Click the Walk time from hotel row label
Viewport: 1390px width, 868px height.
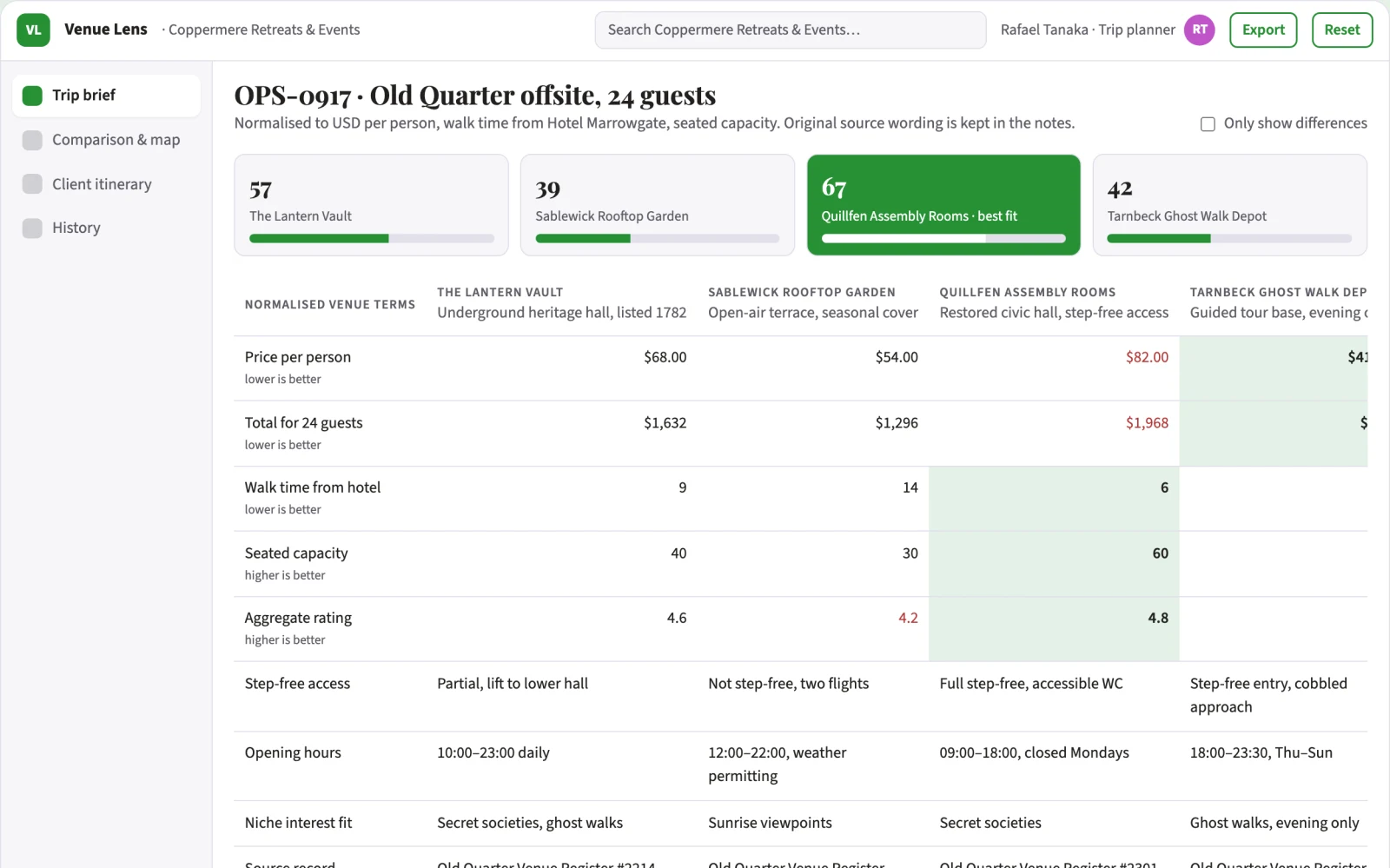click(313, 487)
